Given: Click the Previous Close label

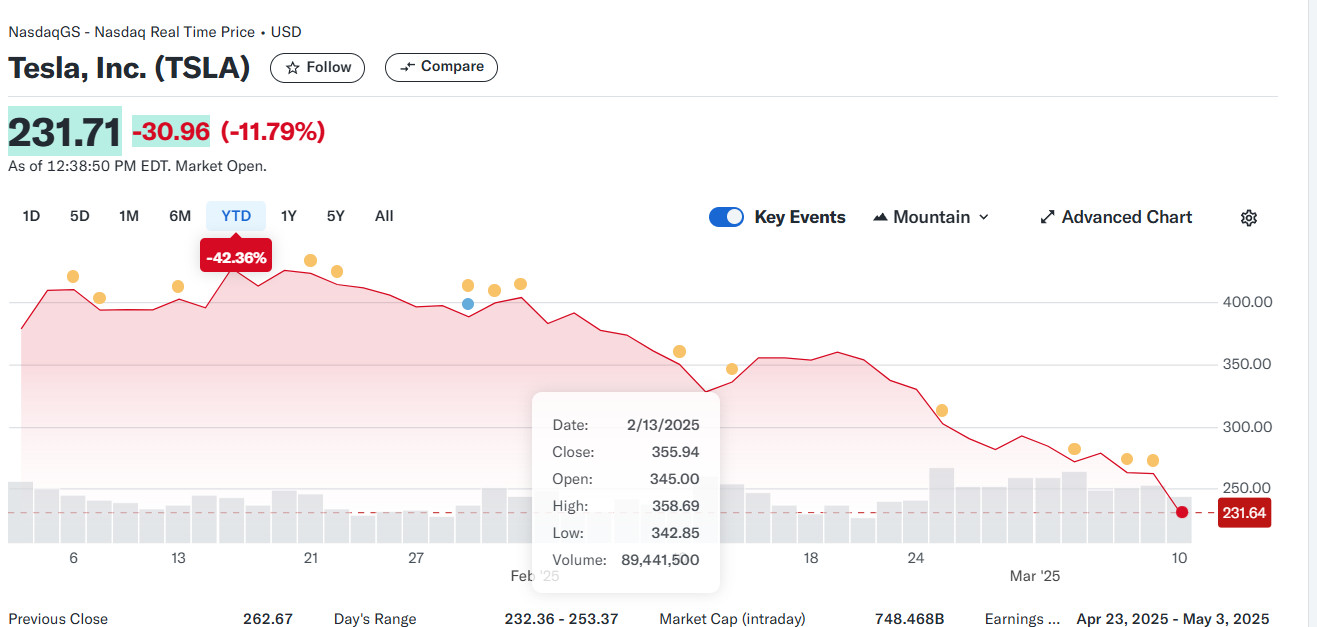Looking at the screenshot, I should point(58,619).
